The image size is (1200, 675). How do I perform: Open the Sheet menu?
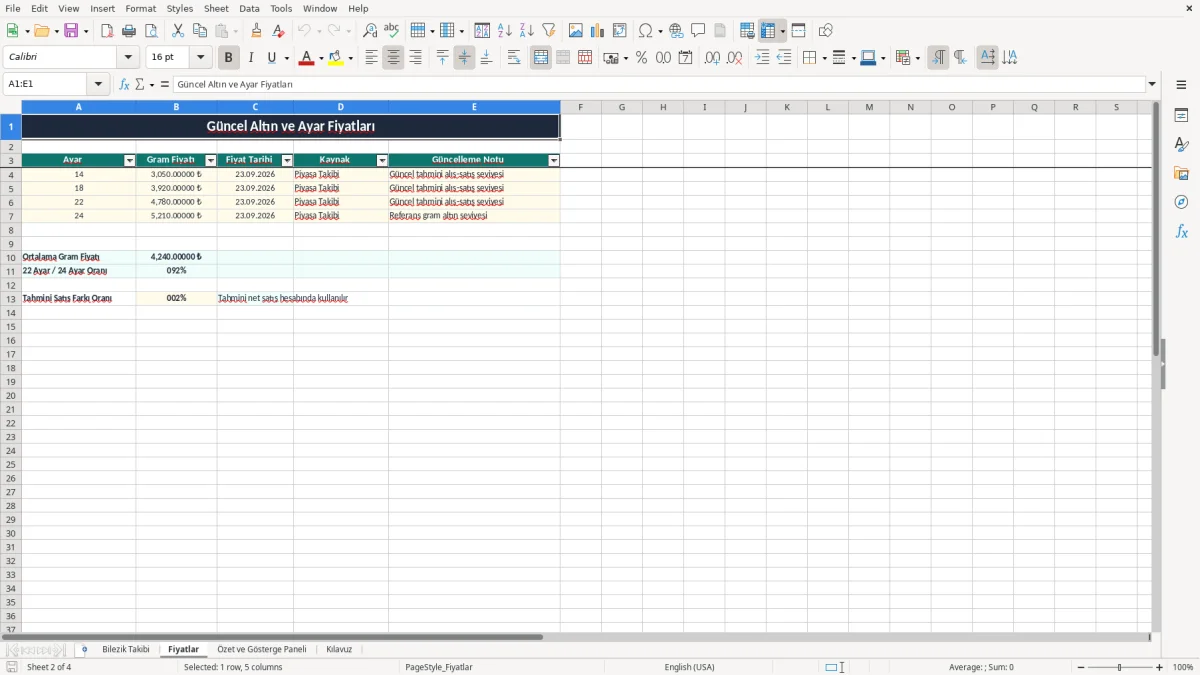click(x=216, y=8)
